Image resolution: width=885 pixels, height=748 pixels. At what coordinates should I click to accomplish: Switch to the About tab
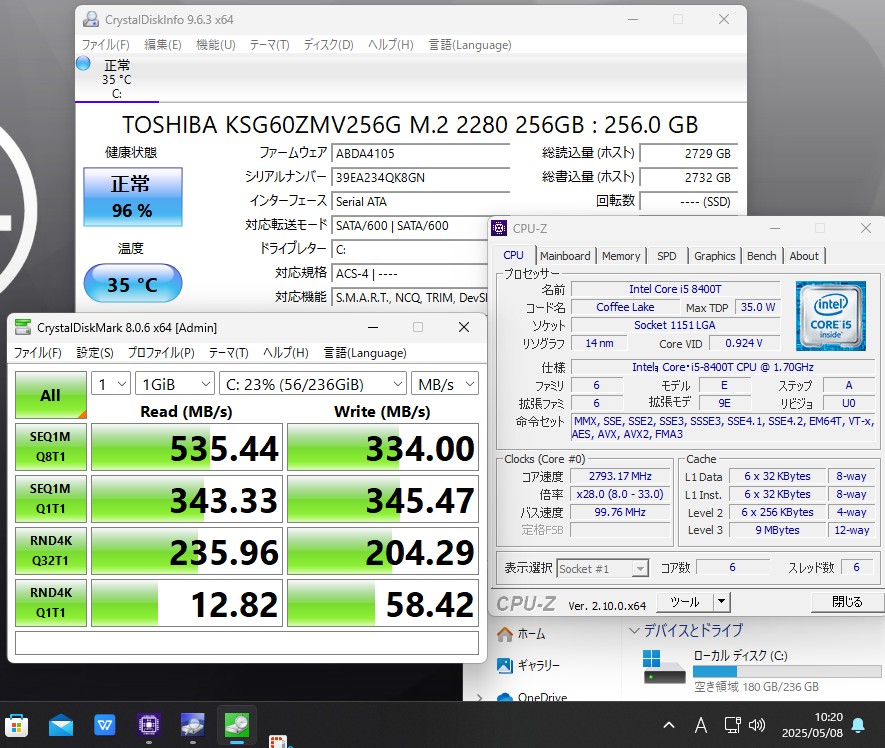(804, 256)
